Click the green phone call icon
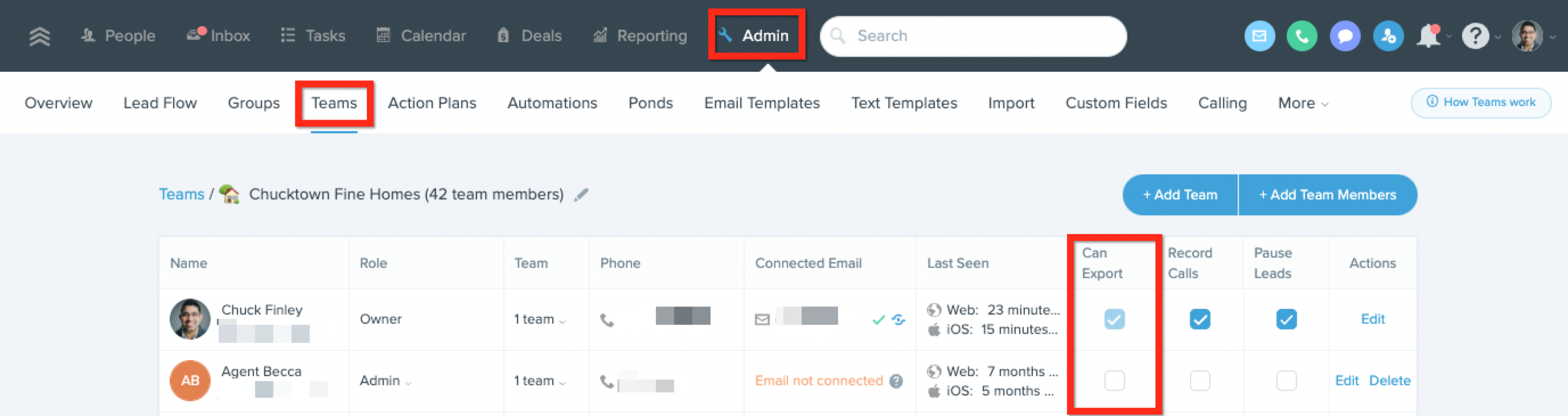The height and width of the screenshot is (416, 1568). 1302,36
